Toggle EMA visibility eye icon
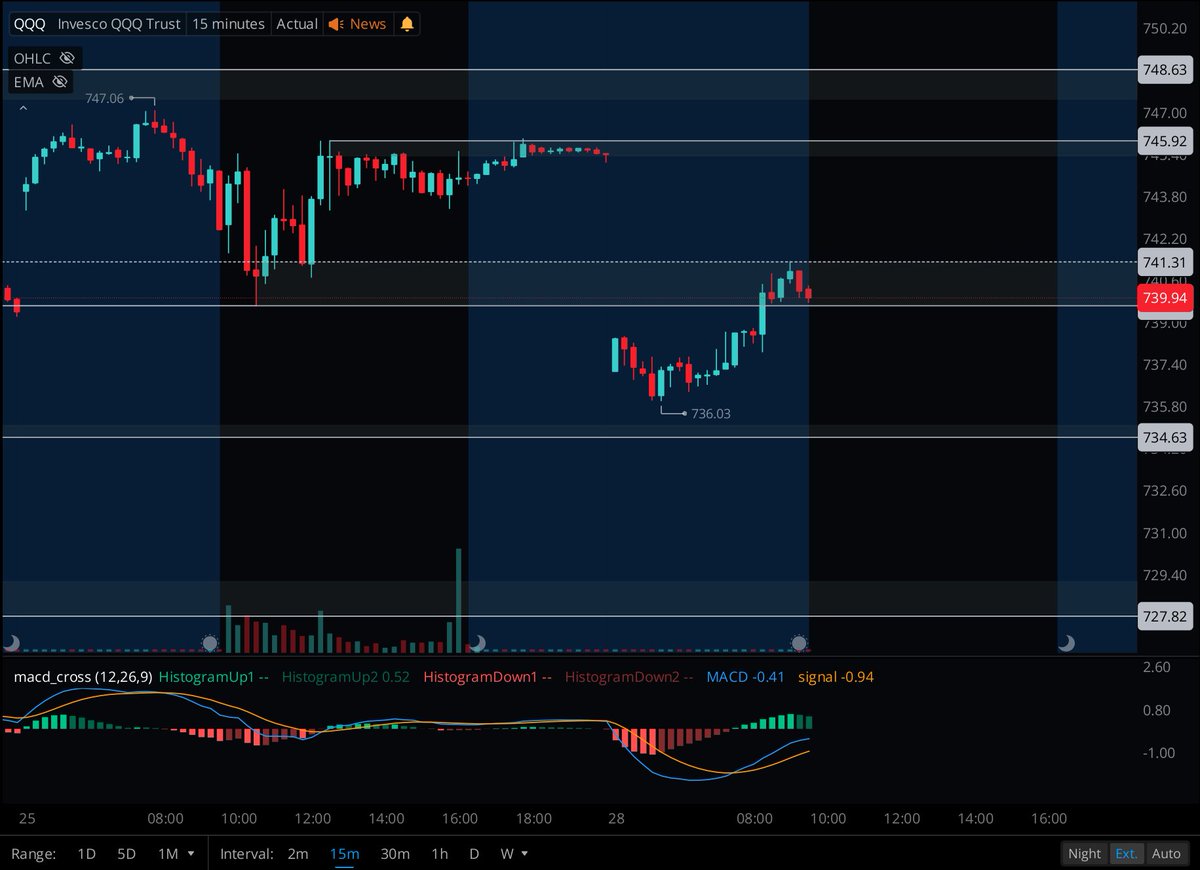The height and width of the screenshot is (870, 1200). [60, 82]
